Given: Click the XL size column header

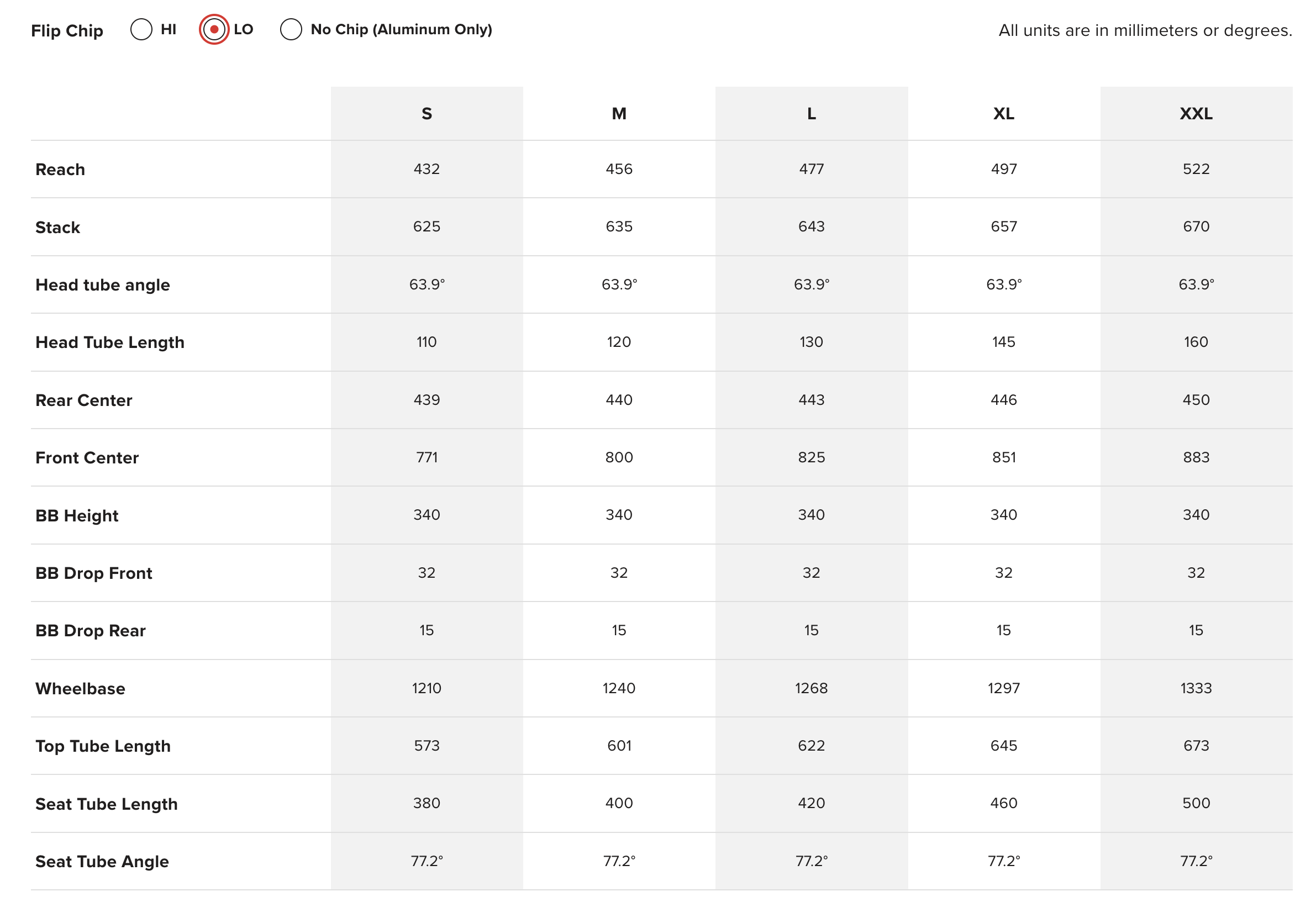Looking at the screenshot, I should (x=1004, y=113).
